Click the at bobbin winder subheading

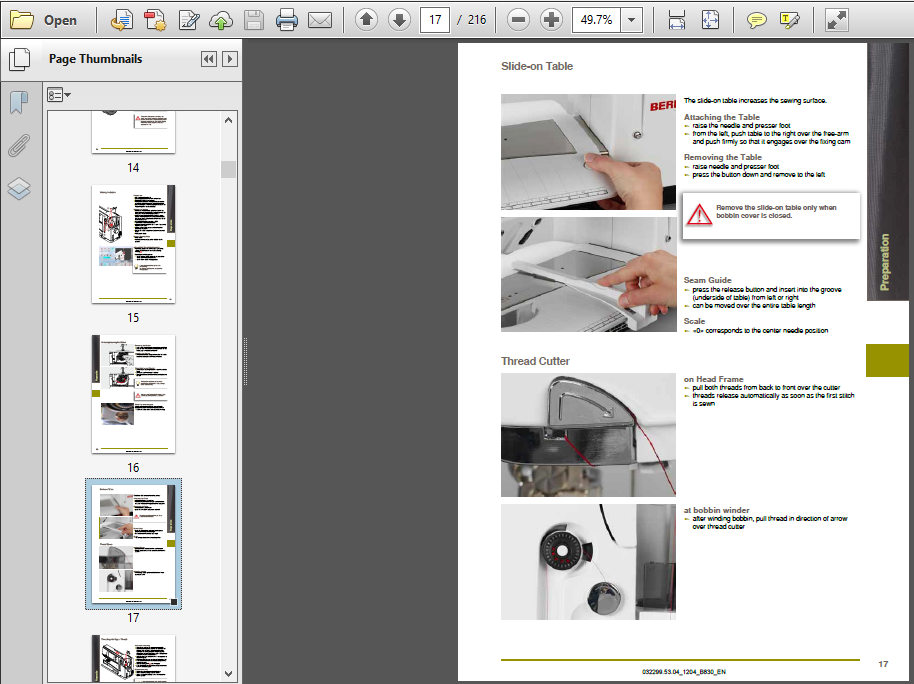click(716, 510)
